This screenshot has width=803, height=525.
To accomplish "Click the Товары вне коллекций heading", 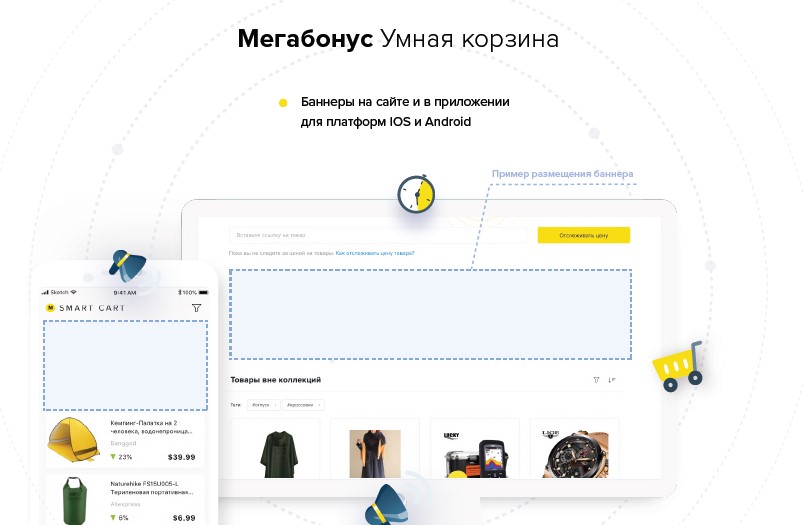I will pyautogui.click(x=276, y=380).
